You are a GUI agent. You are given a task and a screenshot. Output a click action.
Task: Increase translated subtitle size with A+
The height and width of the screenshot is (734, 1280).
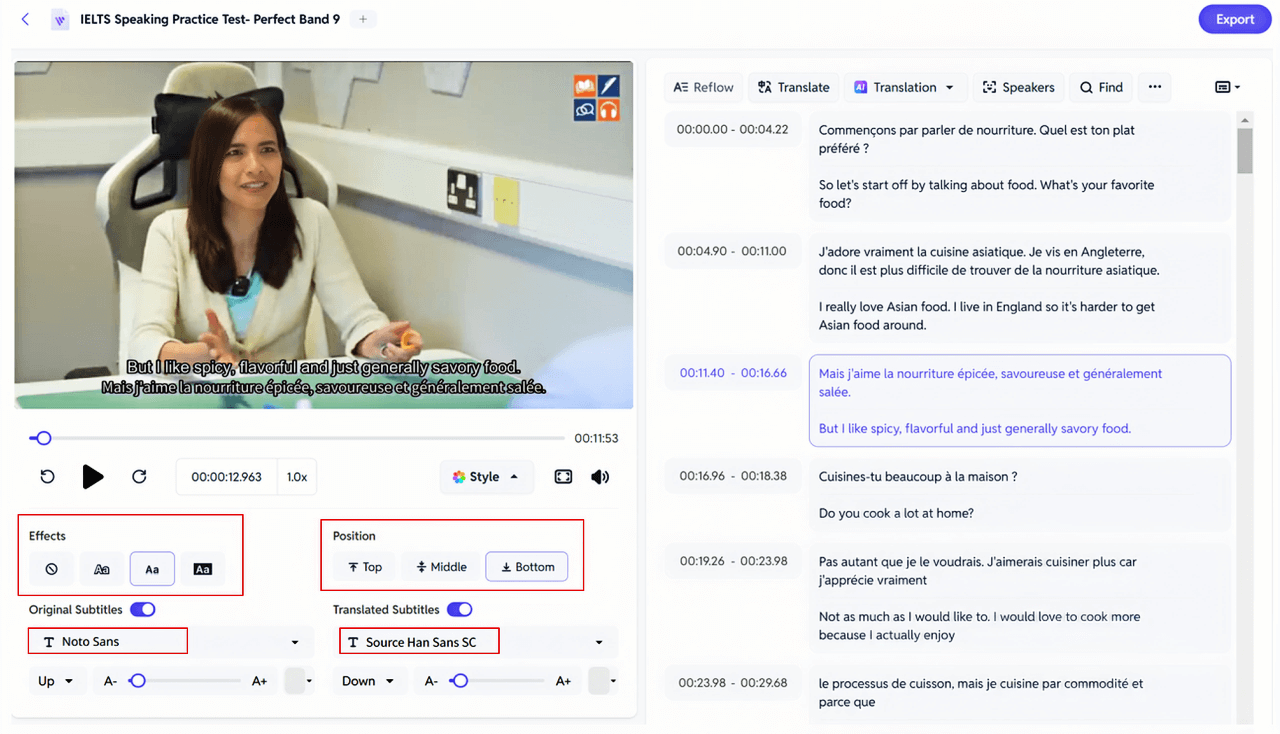[563, 681]
